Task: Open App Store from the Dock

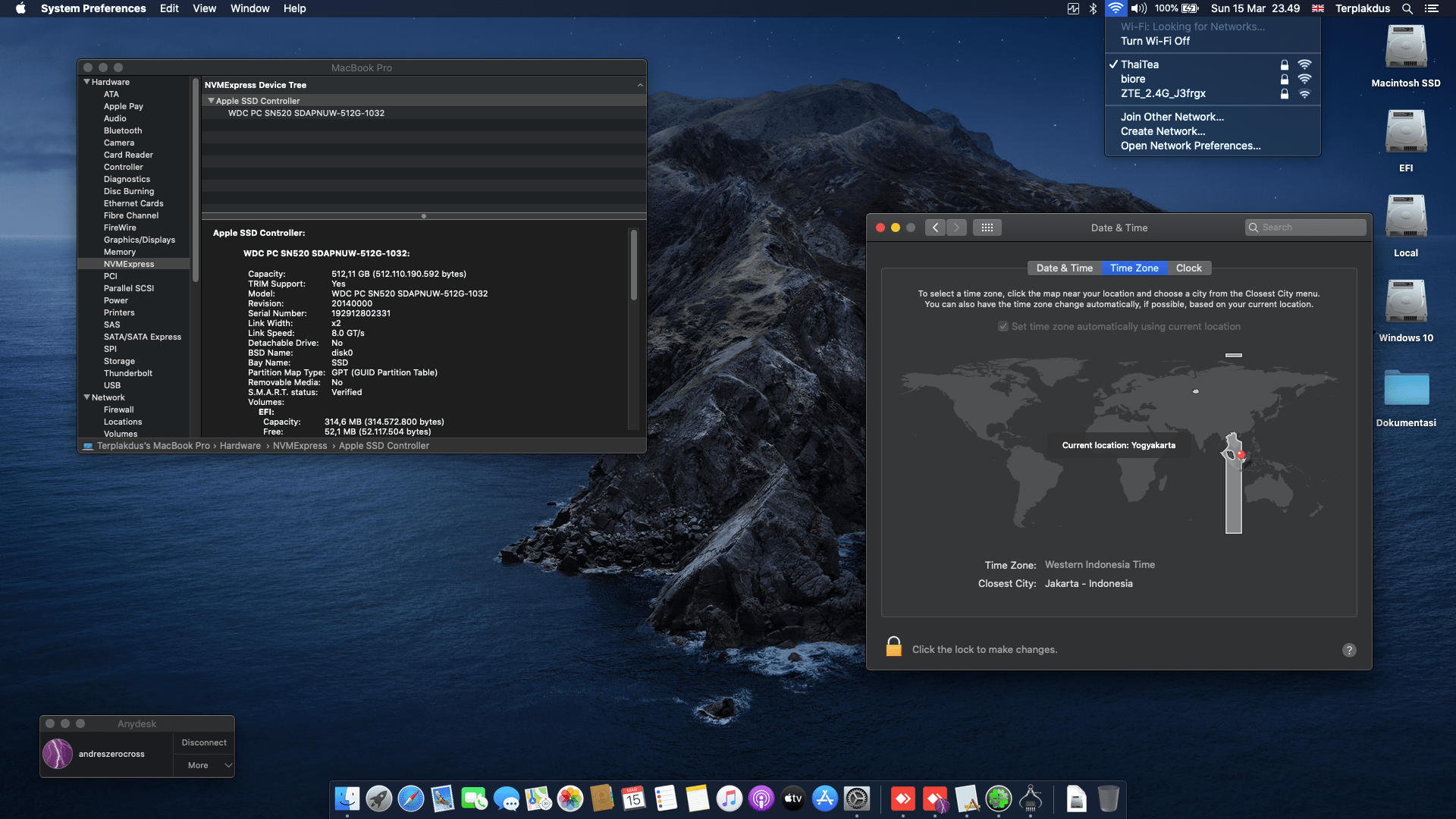Action: [825, 799]
